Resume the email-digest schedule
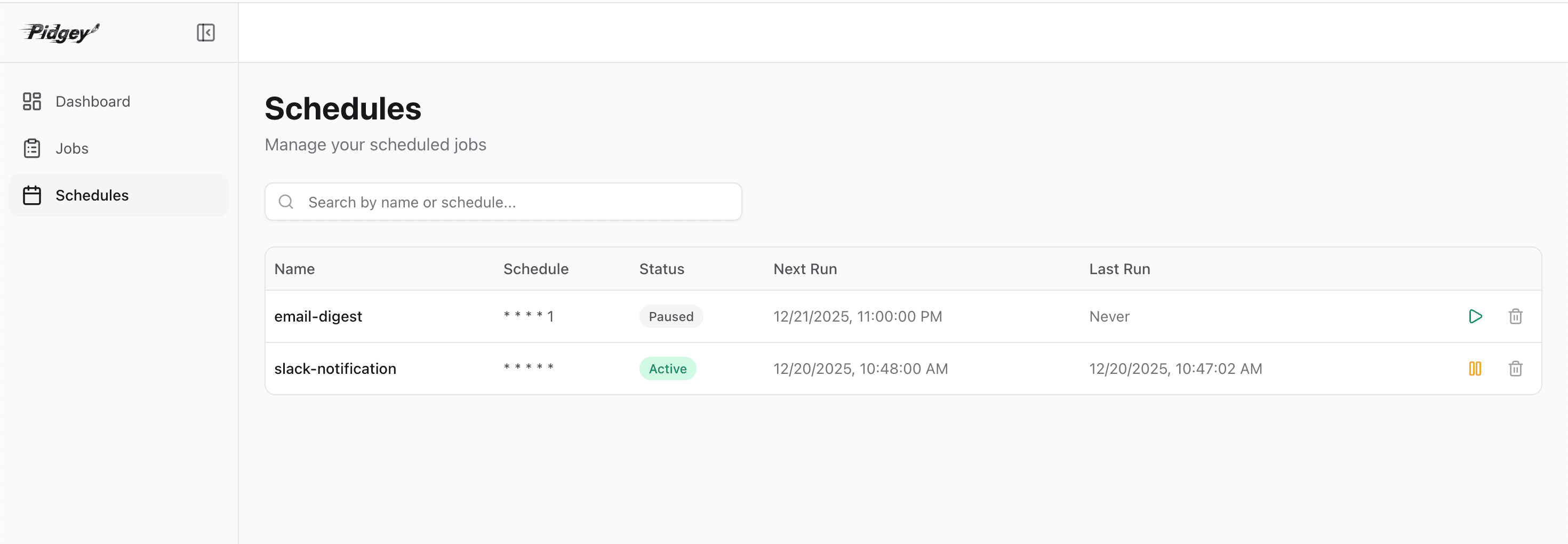Viewport: 1568px width, 544px height. tap(1476, 316)
